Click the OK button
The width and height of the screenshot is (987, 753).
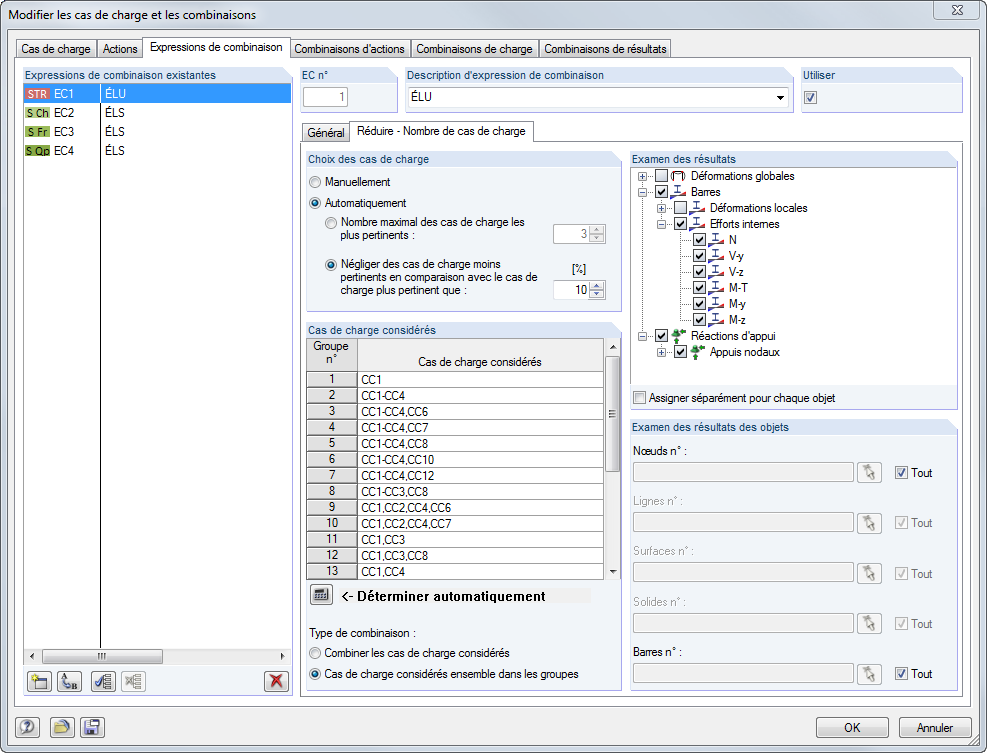[852, 727]
